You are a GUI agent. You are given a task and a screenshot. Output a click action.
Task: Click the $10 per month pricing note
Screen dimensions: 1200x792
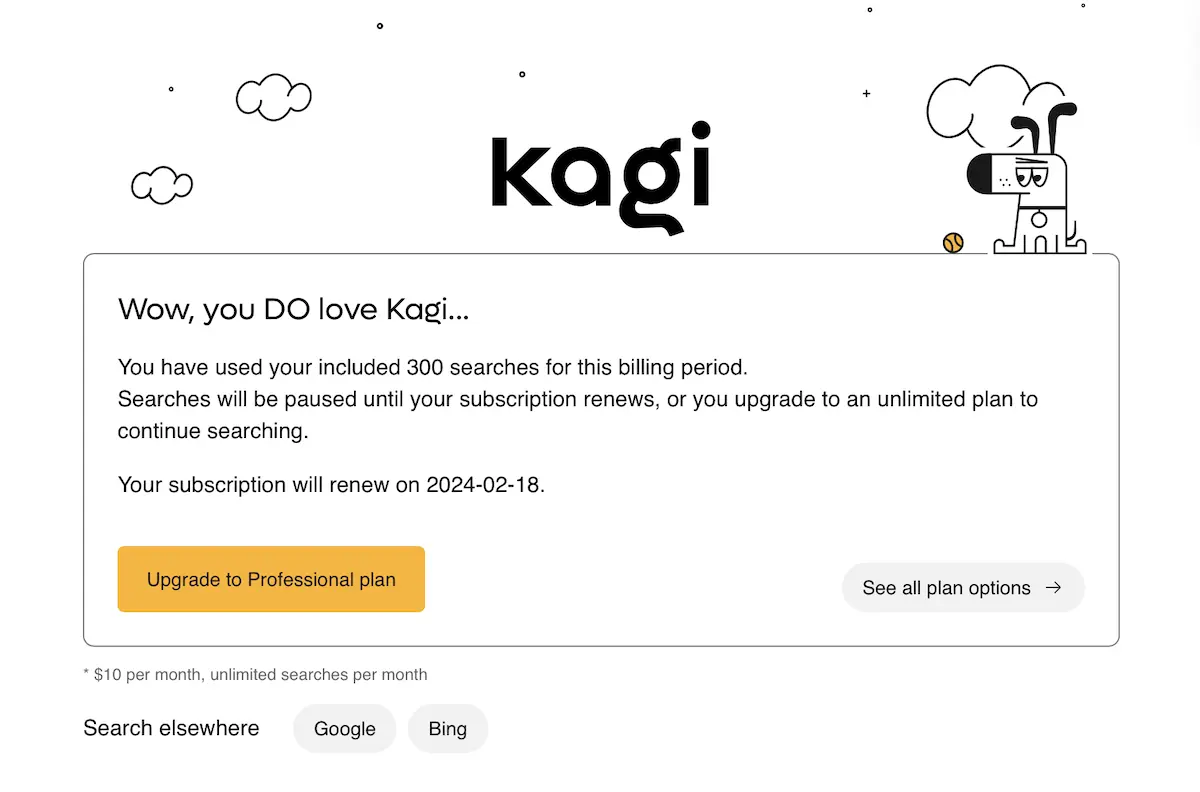tap(255, 674)
